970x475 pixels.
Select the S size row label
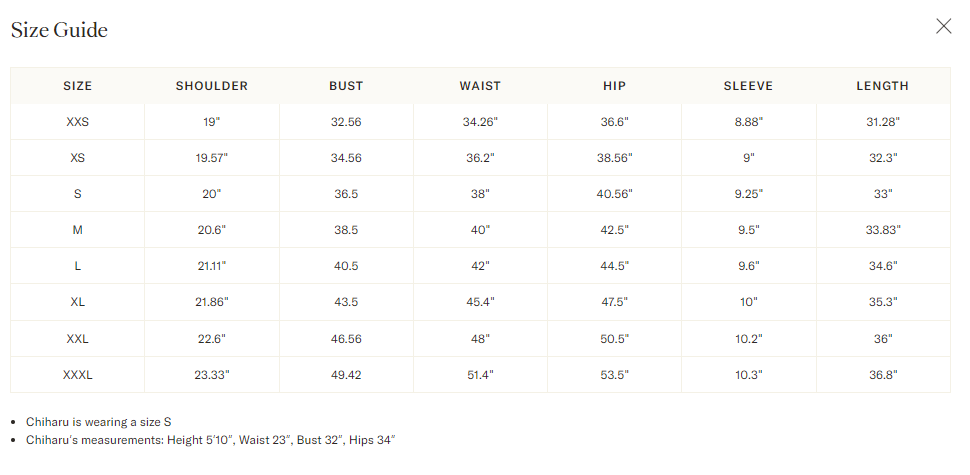point(77,194)
